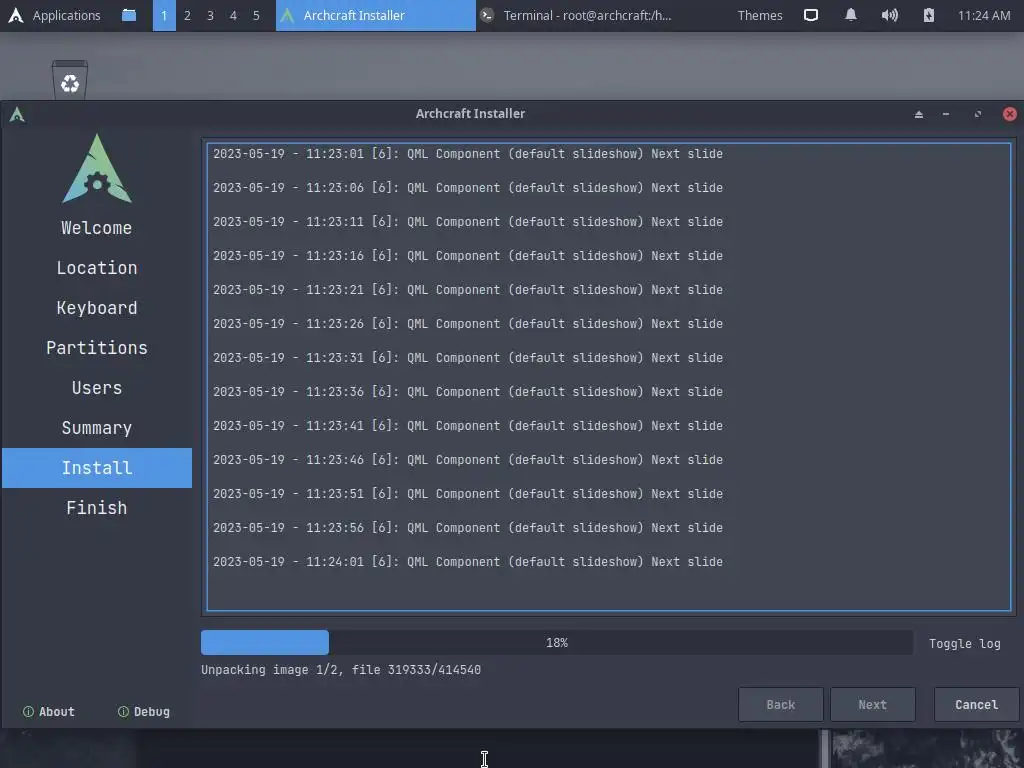Viewport: 1024px width, 768px height.
Task: Click the log line timestamped 11:23:01
Action: tap(468, 154)
